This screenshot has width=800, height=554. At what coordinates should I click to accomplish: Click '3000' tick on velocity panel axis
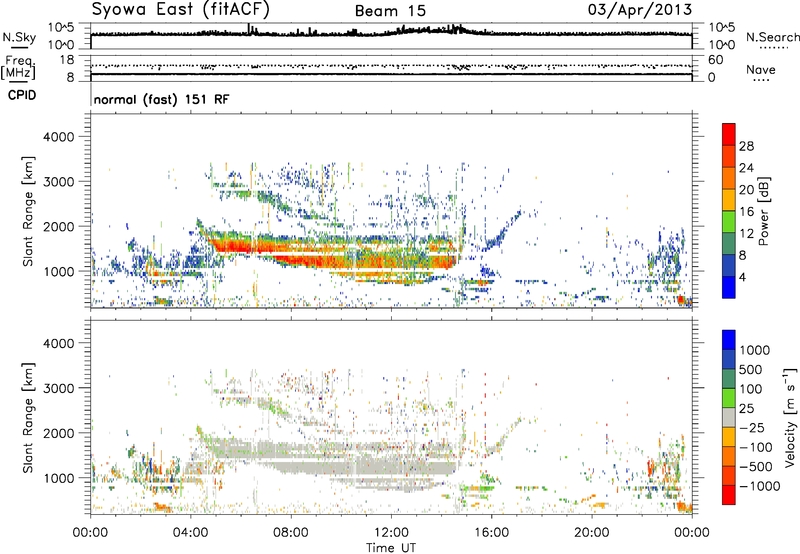point(59,388)
